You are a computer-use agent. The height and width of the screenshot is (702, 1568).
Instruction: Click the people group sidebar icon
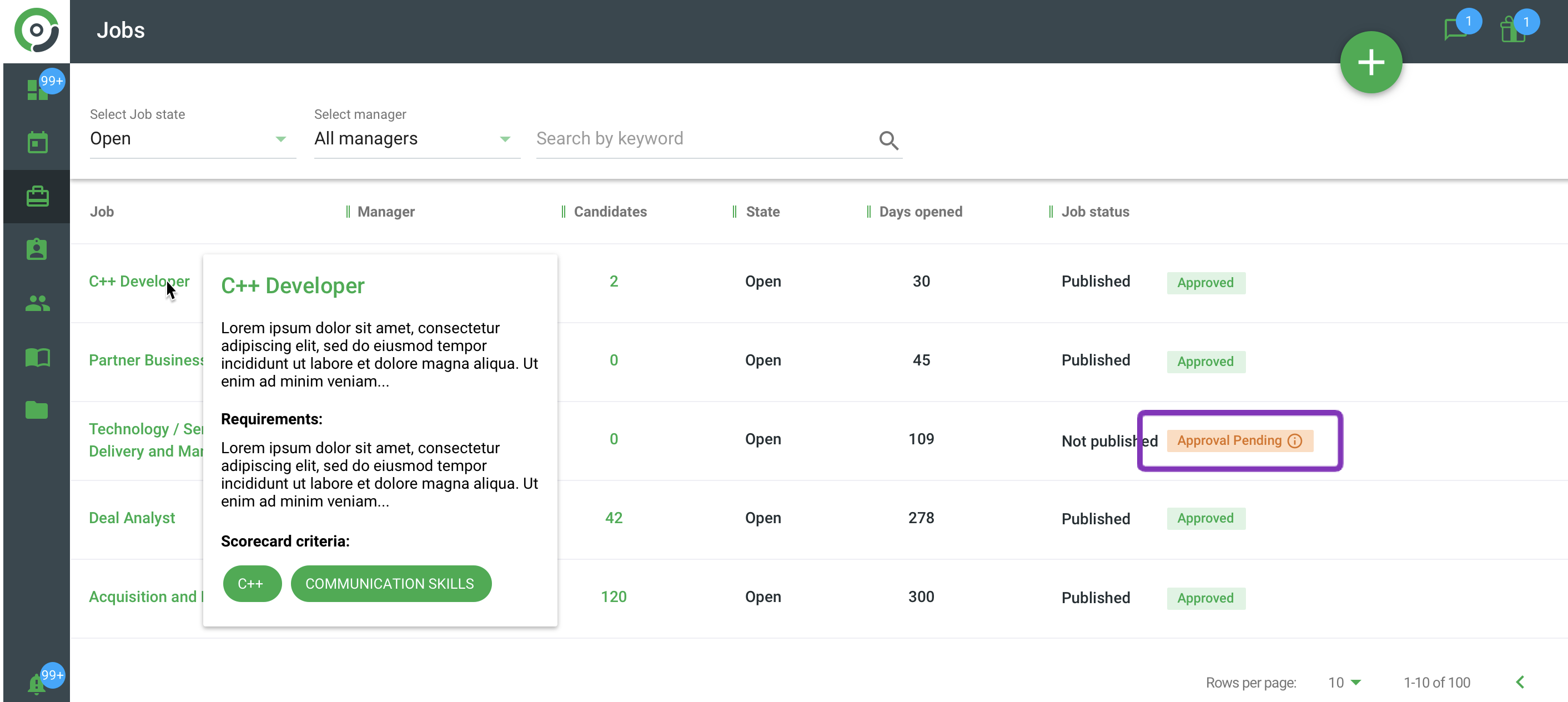pos(37,303)
